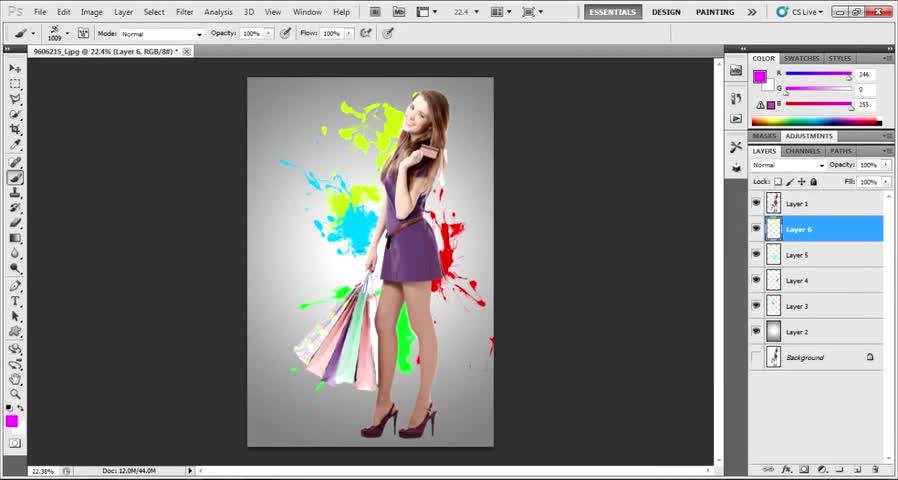
Task: Select the Gradient tool
Action: coord(15,238)
